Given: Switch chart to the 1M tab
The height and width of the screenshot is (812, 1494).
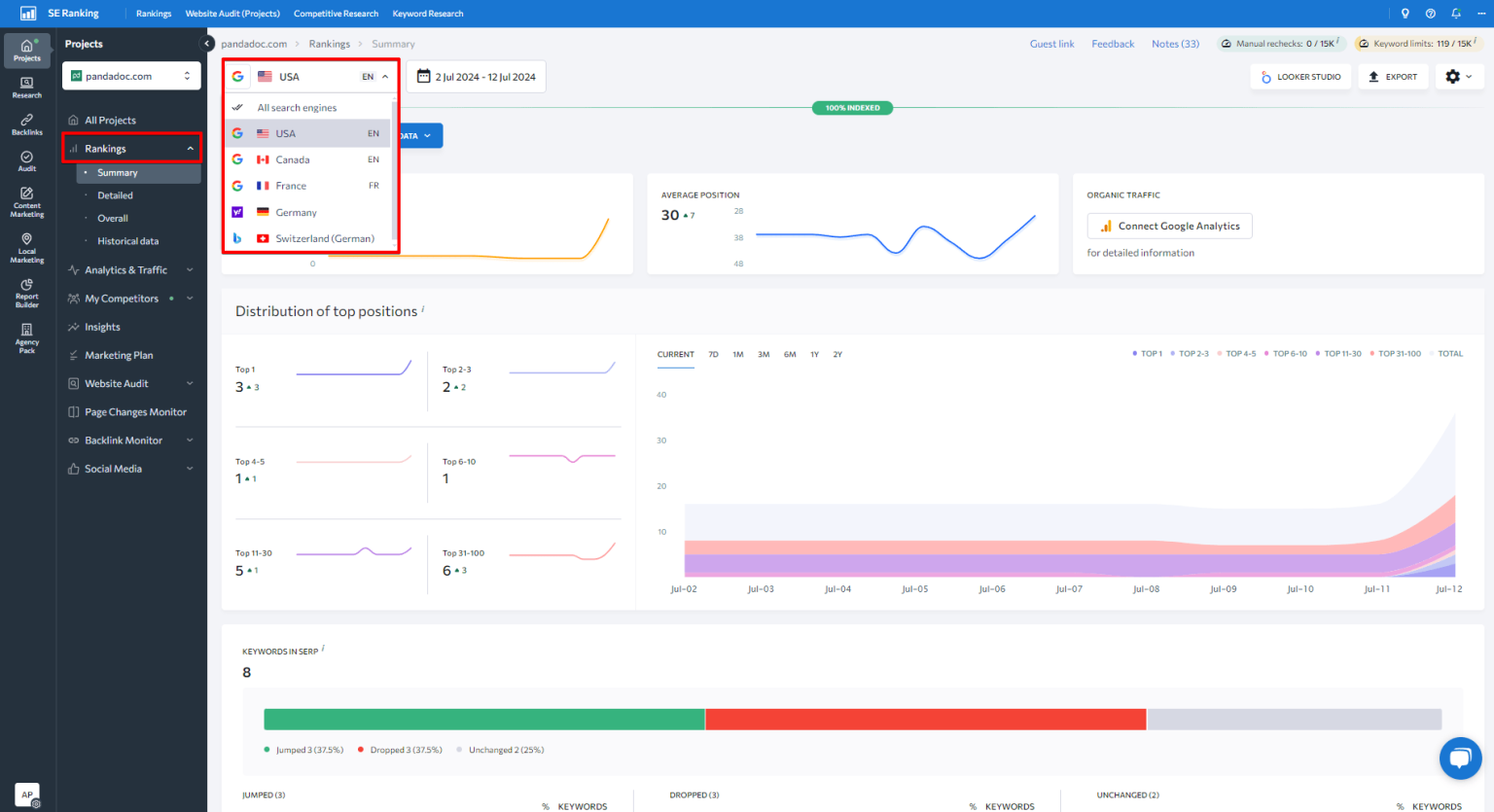Looking at the screenshot, I should tap(738, 354).
